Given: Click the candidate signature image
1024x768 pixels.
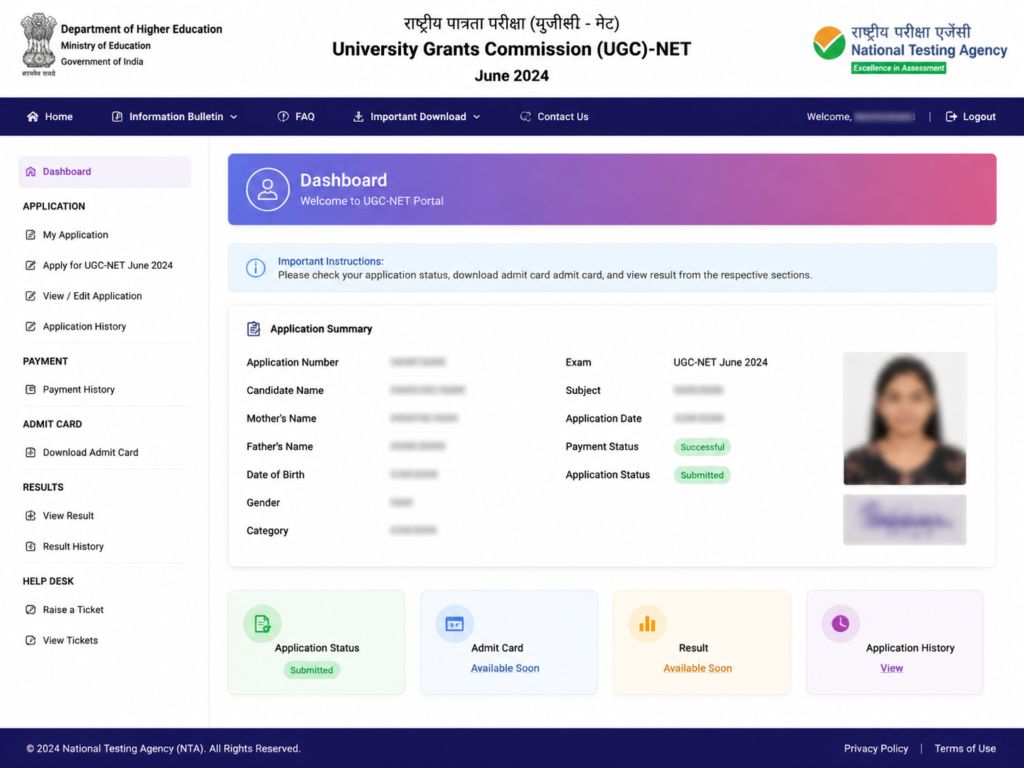Looking at the screenshot, I should click(904, 520).
